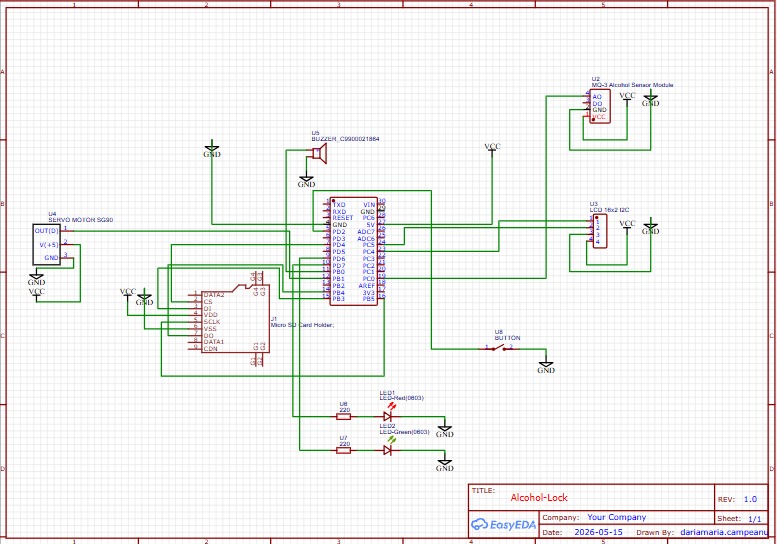Select the VCC symbol under the servo motor
This screenshot has height=544, width=777.
[36, 293]
